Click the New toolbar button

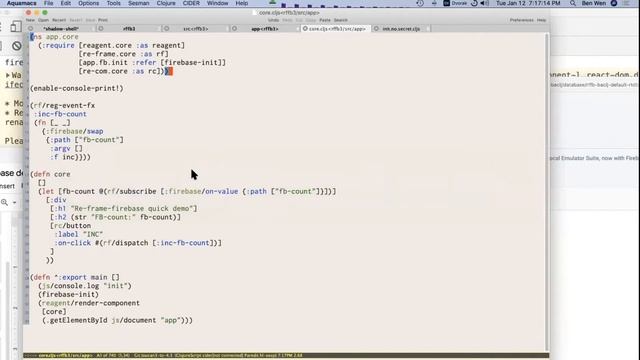30,20
